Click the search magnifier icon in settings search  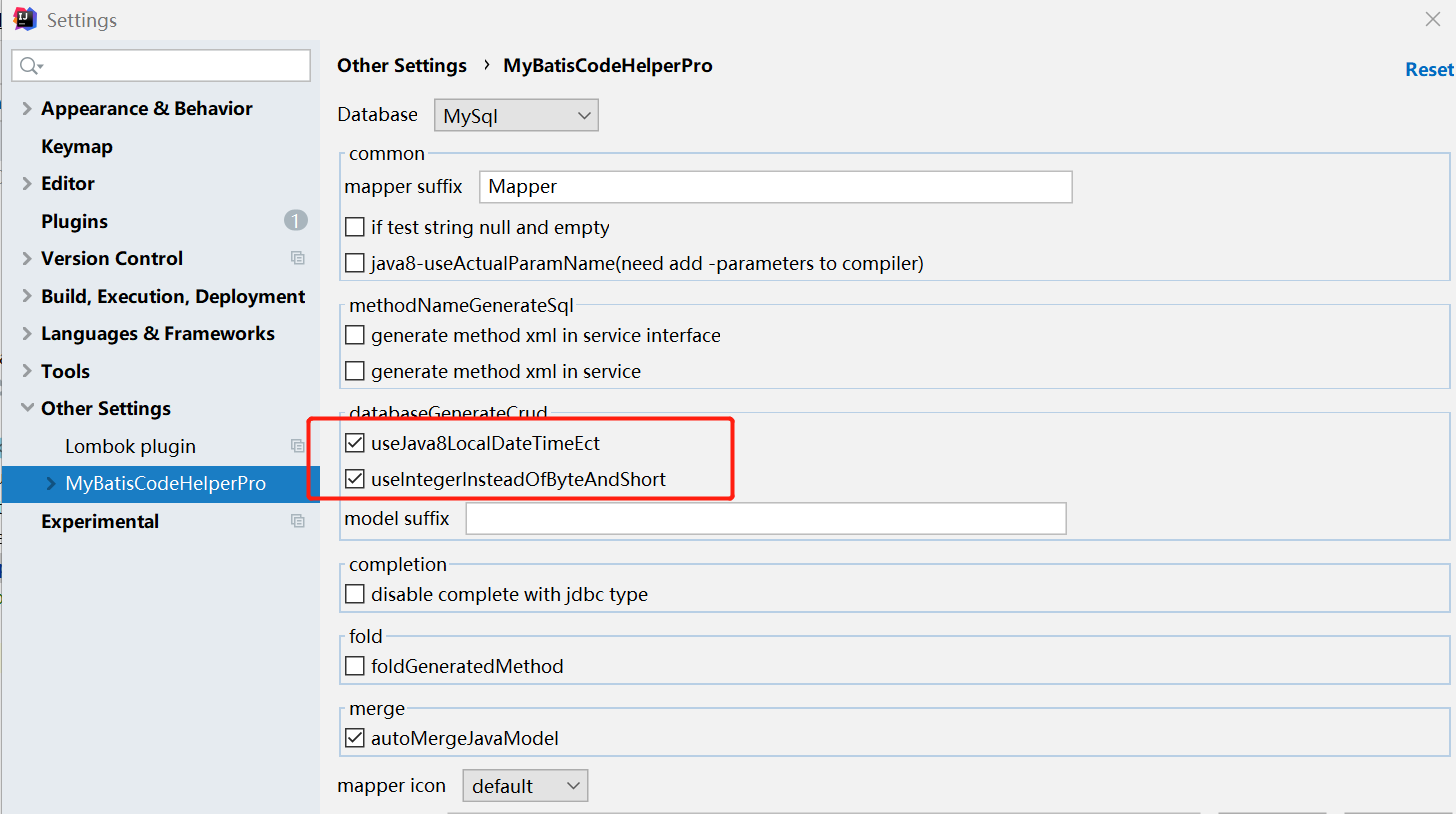30,66
